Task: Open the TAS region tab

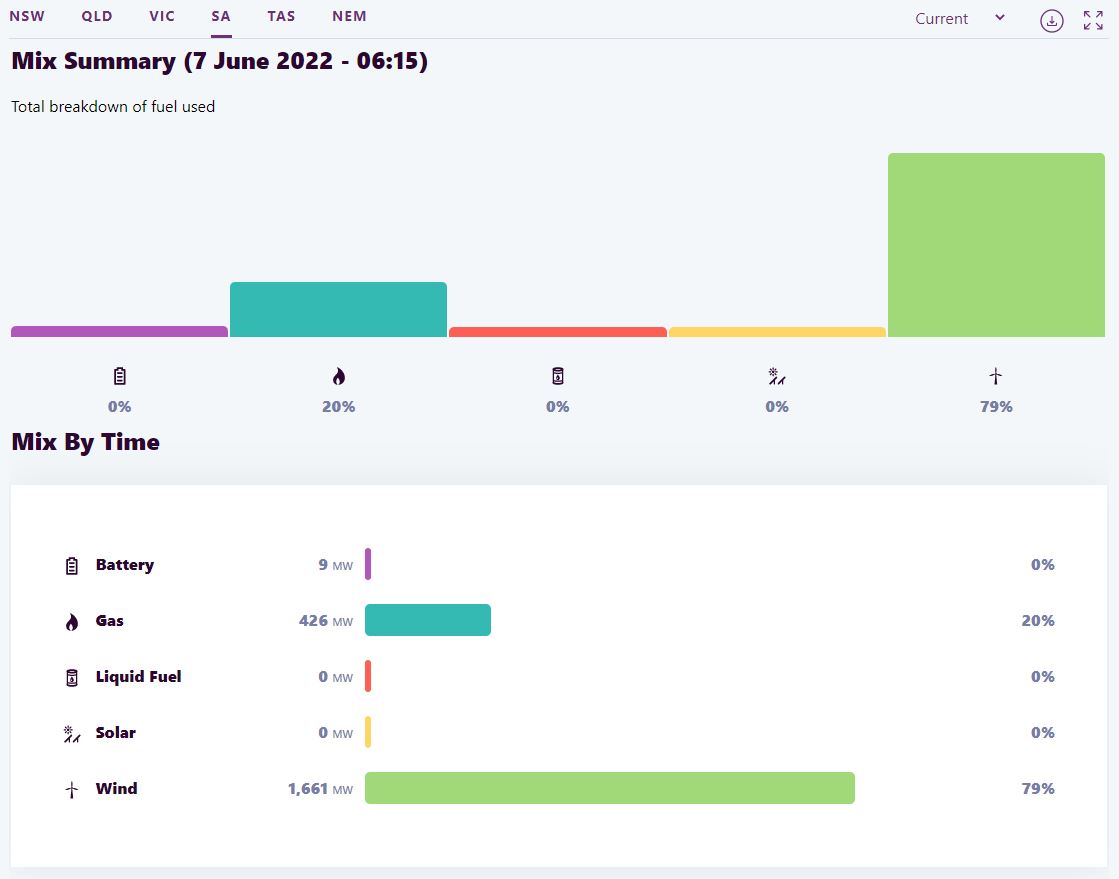Action: [281, 16]
